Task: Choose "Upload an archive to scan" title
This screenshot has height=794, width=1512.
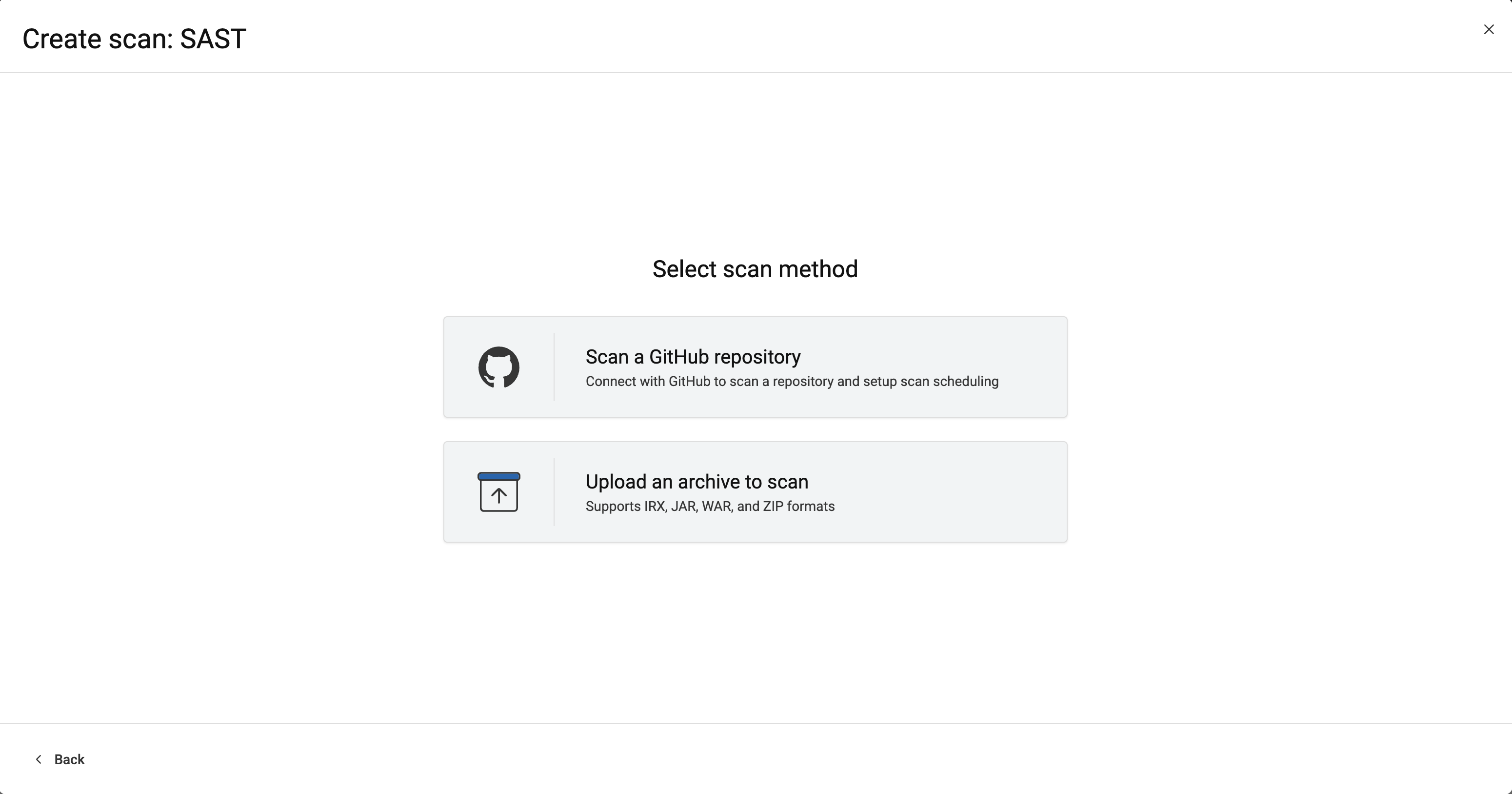Action: [x=696, y=482]
